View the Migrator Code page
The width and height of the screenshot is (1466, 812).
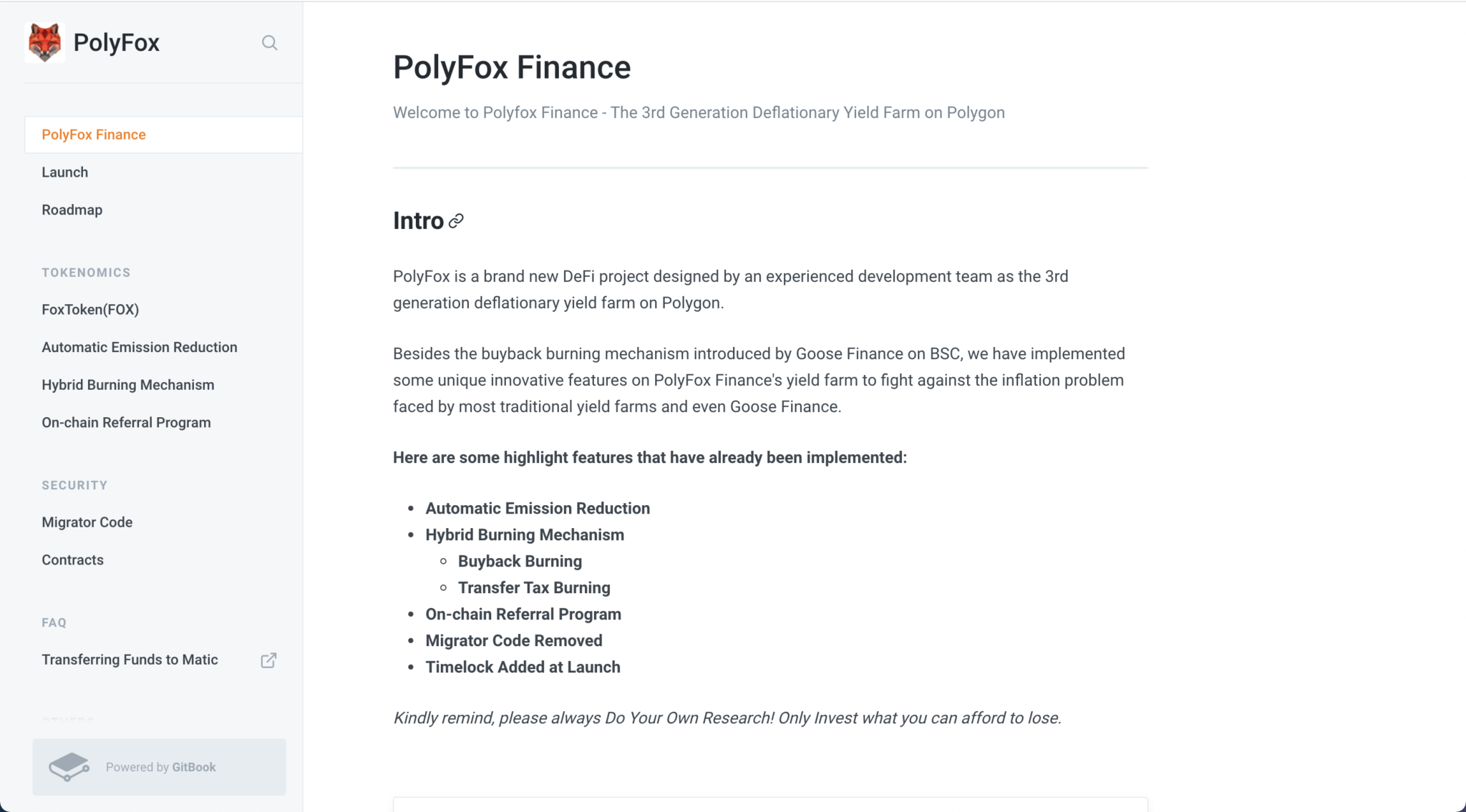tap(87, 522)
